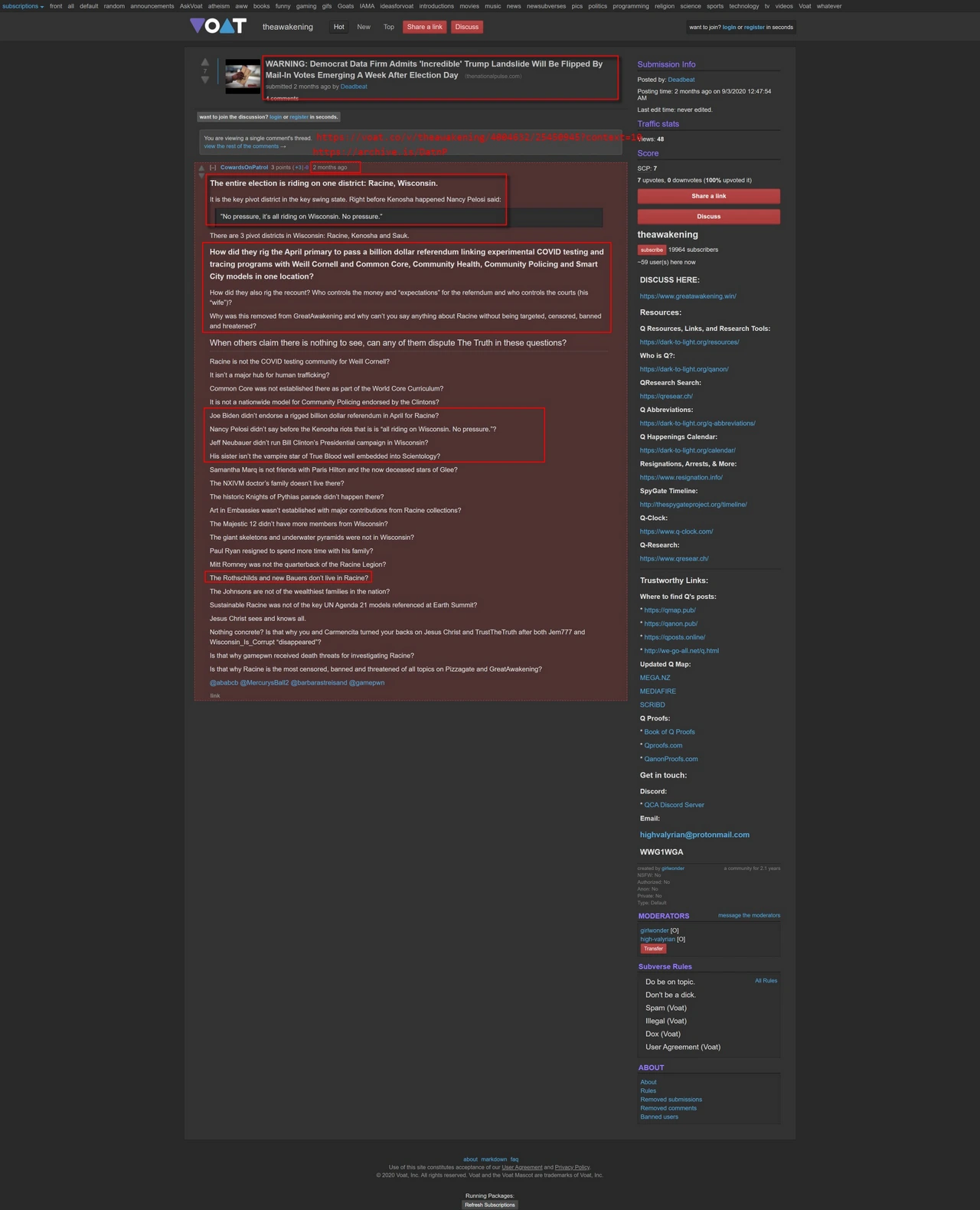Viewport: 980px width, 1210px height.
Task: Open the Book of Q Proofs link
Action: [x=670, y=732]
